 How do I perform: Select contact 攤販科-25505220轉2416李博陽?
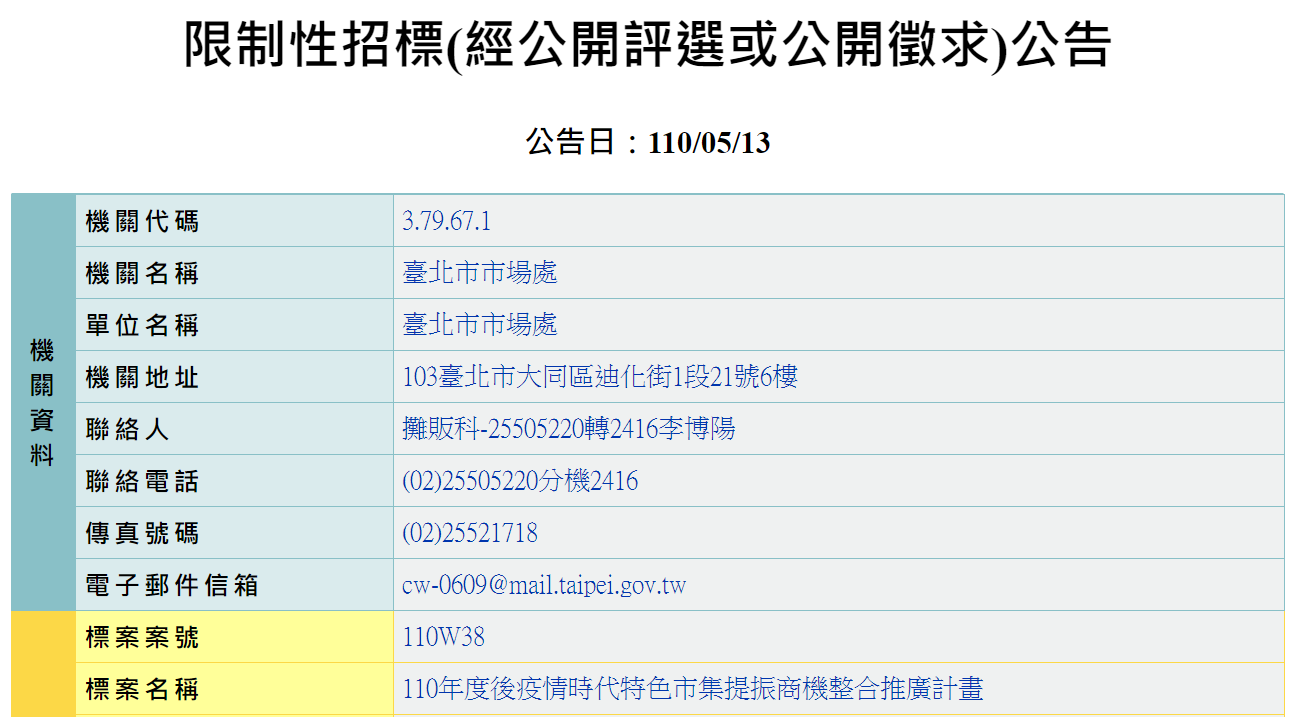[x=569, y=429]
